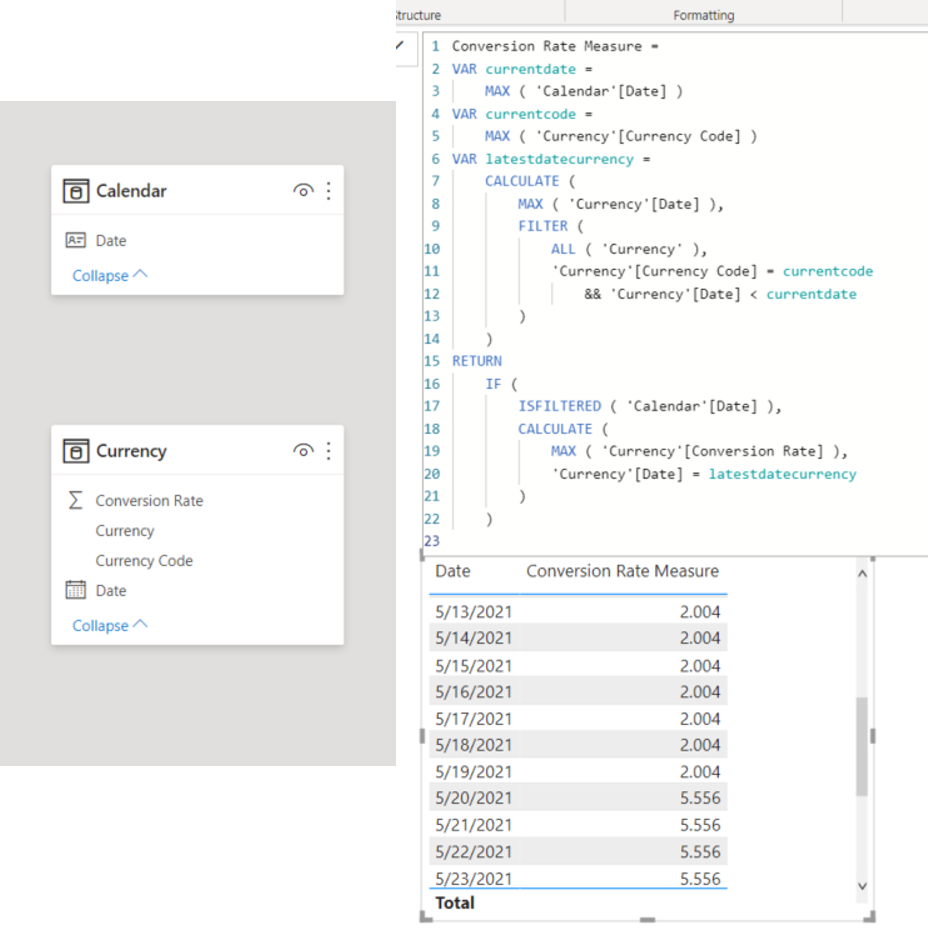Click the visual's right-middle resize handle
The height and width of the screenshot is (945, 928).
click(x=872, y=735)
